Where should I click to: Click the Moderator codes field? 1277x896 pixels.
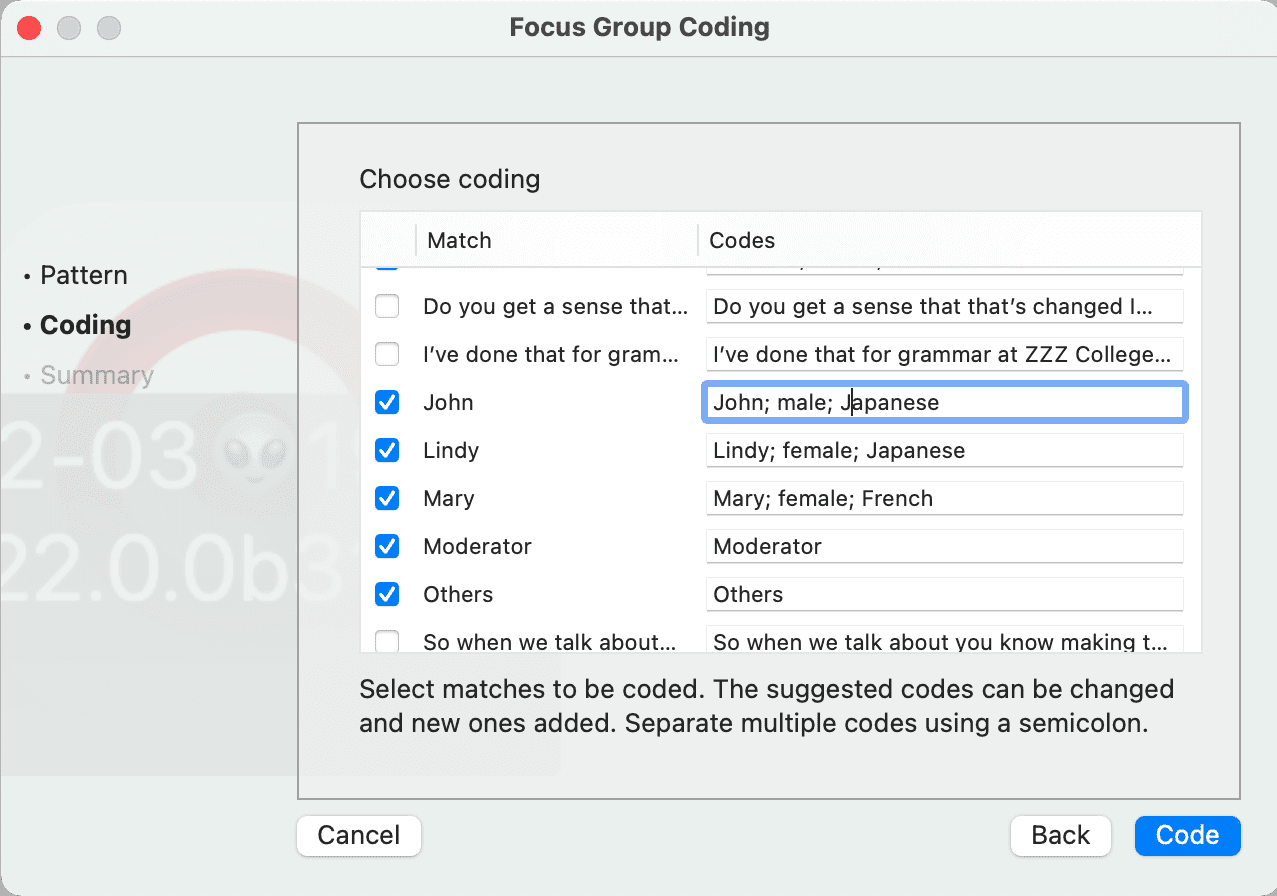point(945,546)
